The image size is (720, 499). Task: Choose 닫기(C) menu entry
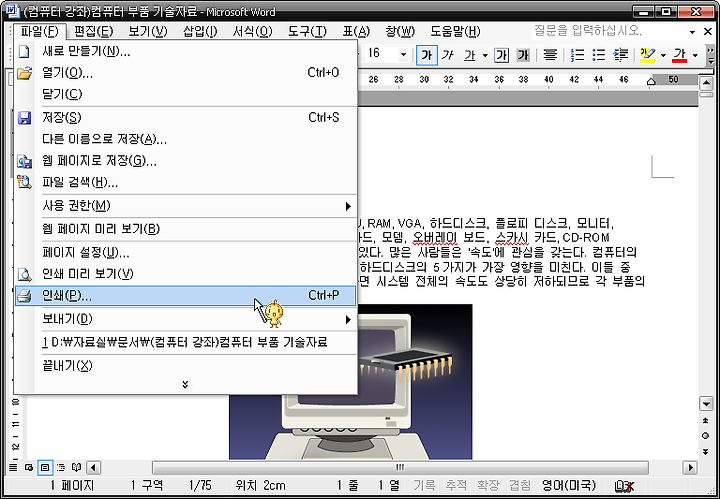coord(186,95)
